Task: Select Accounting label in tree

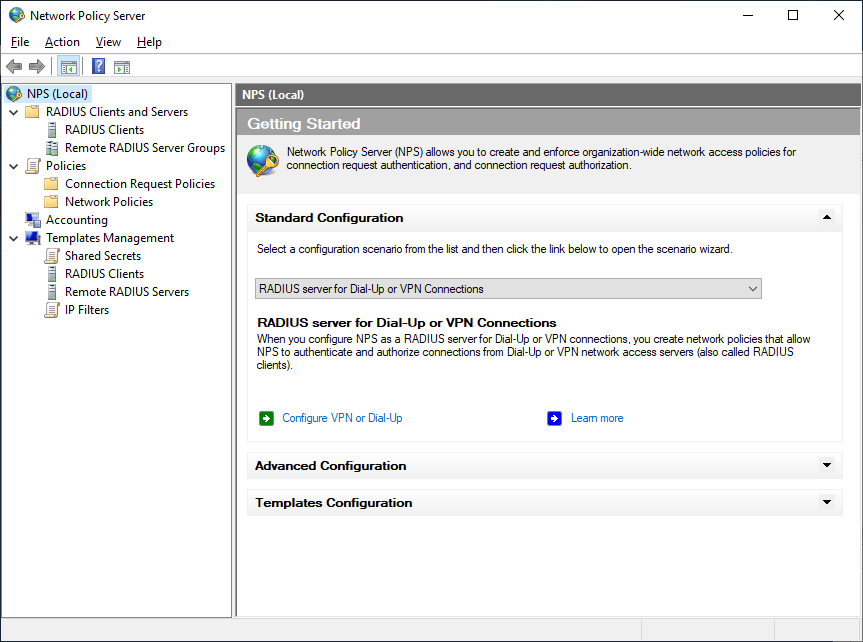Action: [x=77, y=220]
